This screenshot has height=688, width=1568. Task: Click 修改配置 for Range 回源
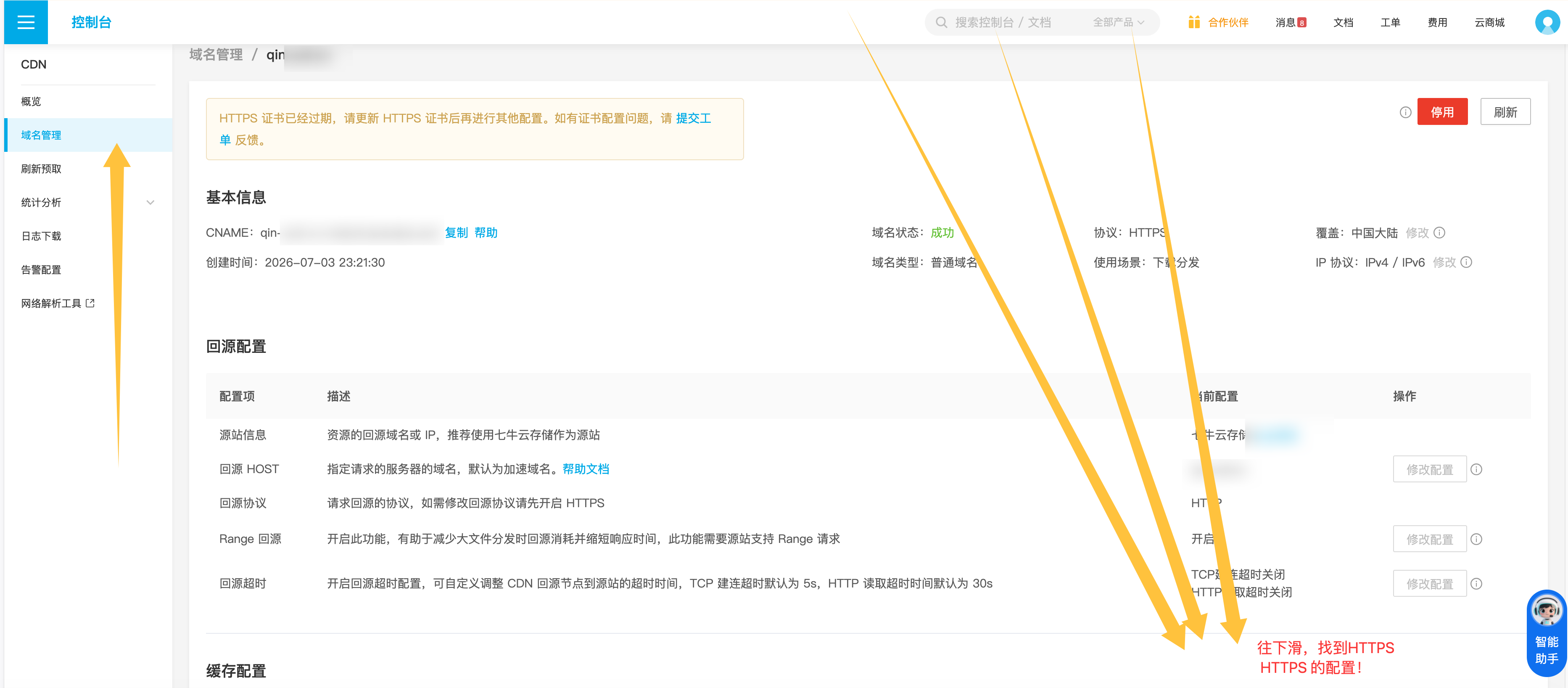click(1429, 540)
